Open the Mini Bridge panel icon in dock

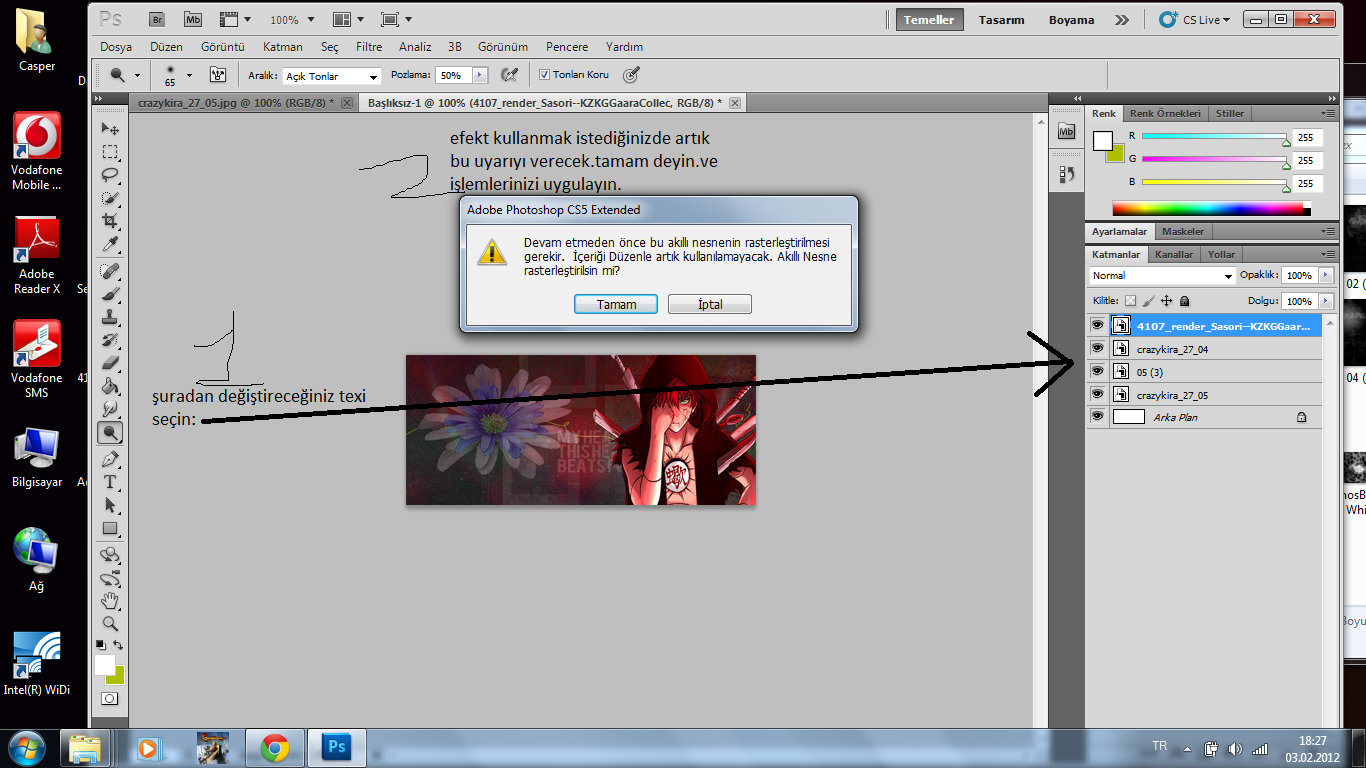pyautogui.click(x=1066, y=131)
